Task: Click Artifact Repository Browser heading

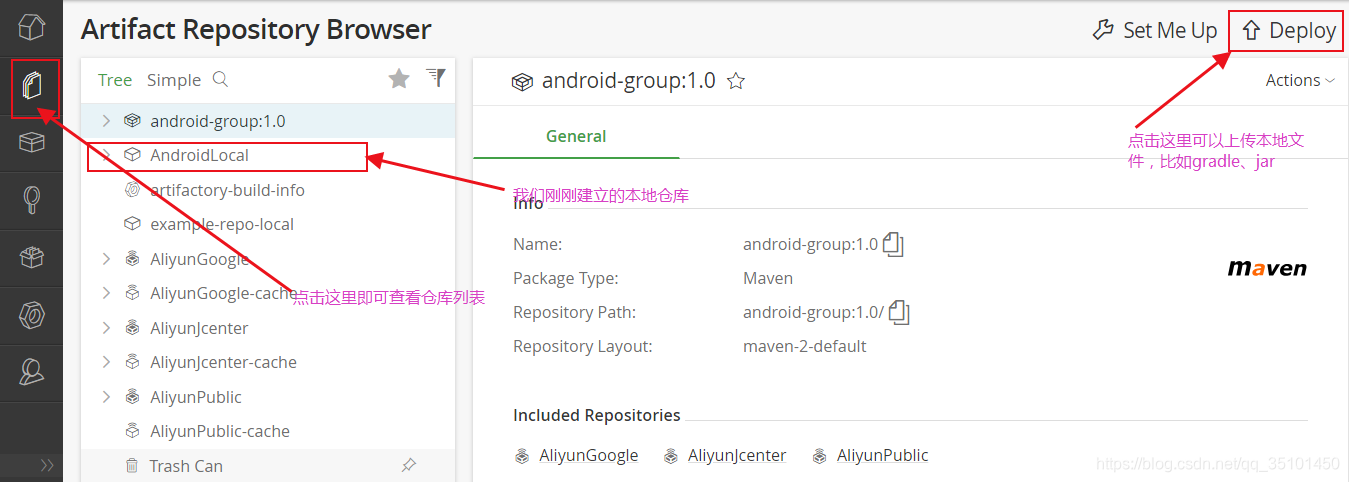Action: [256, 30]
